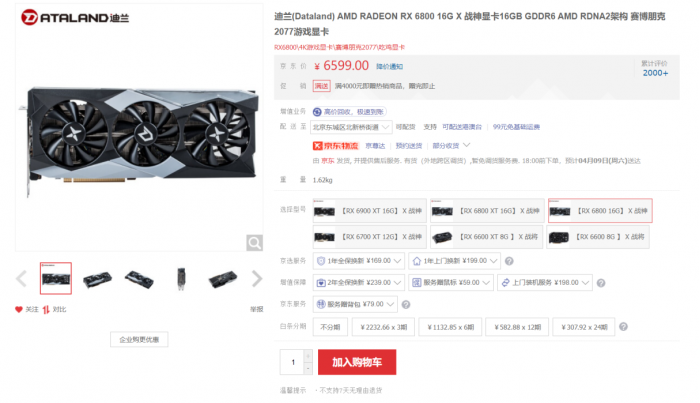This screenshot has width=700, height=403.
Task: Show next product thumbnails with right arrow
Action: [x=257, y=278]
